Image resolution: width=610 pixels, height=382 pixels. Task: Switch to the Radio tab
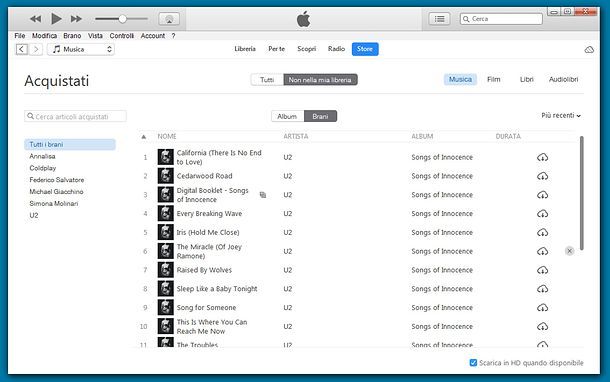coord(337,49)
